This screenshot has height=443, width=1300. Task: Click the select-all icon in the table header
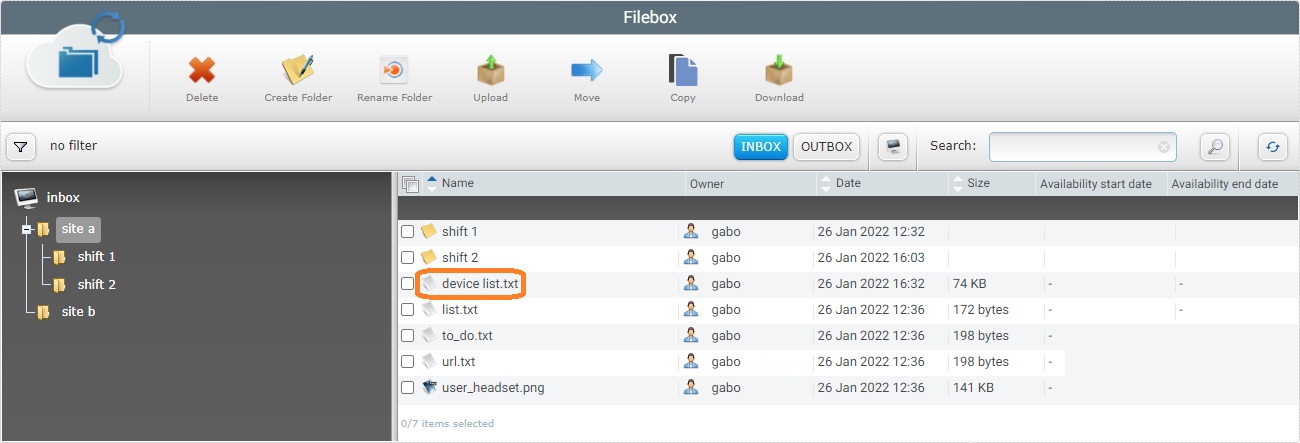(410, 183)
